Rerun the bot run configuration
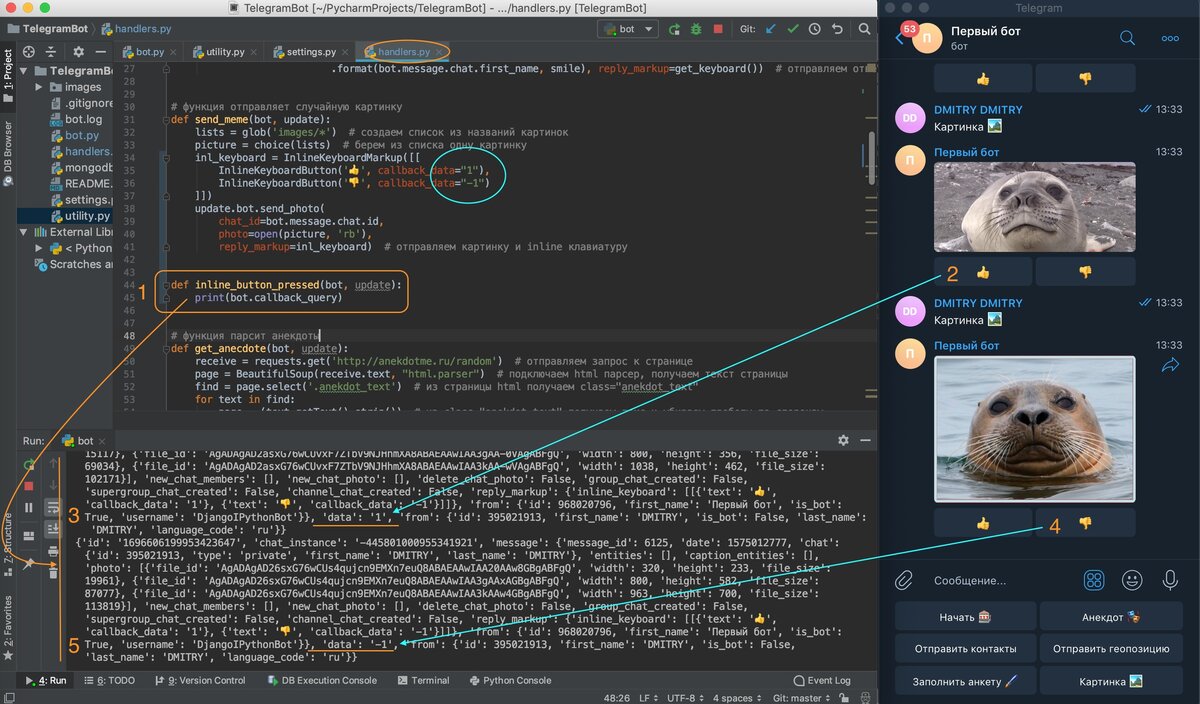Image resolution: width=1200 pixels, height=704 pixels. tap(675, 29)
